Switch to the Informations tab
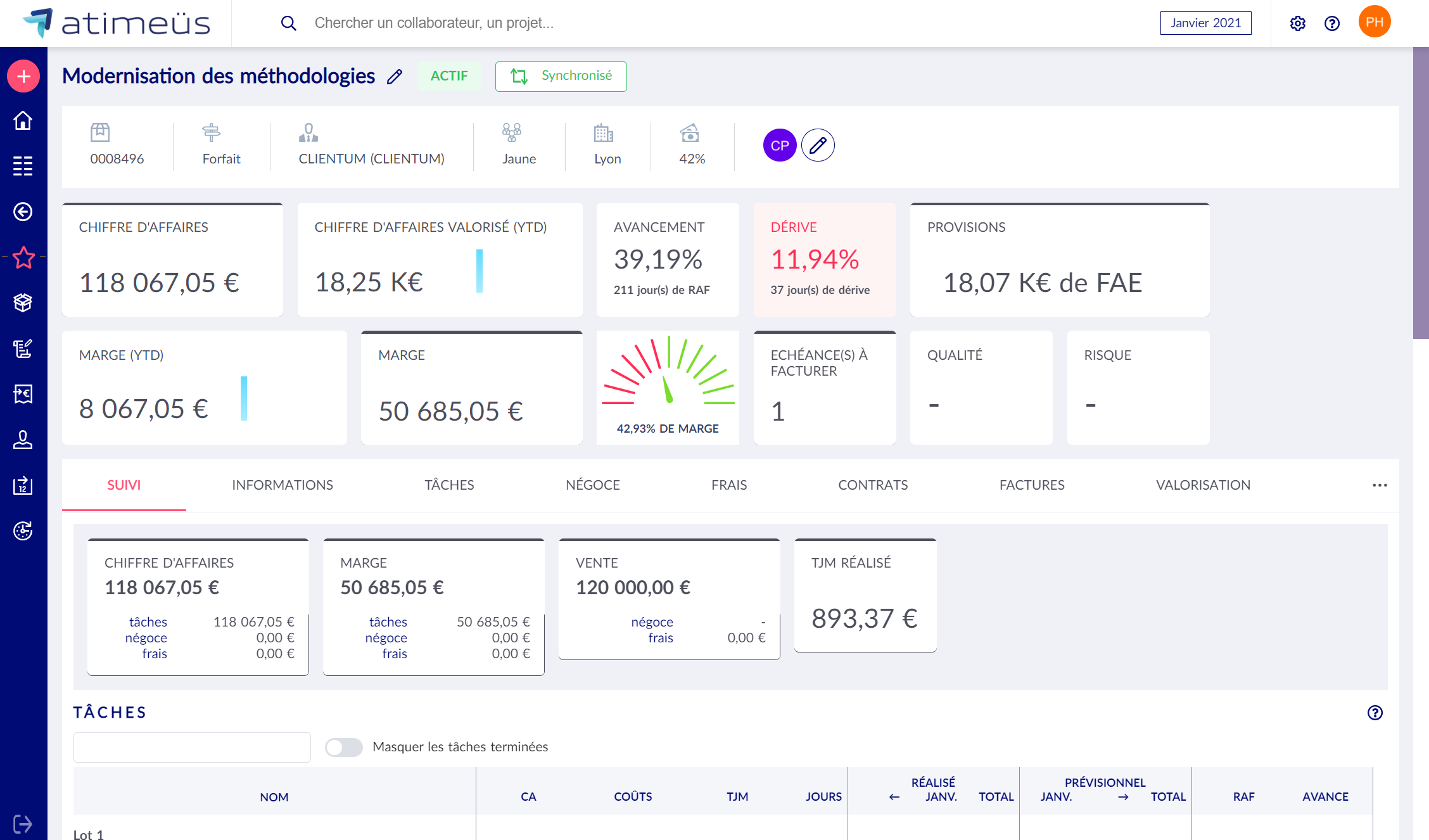The image size is (1429, 840). 283,485
